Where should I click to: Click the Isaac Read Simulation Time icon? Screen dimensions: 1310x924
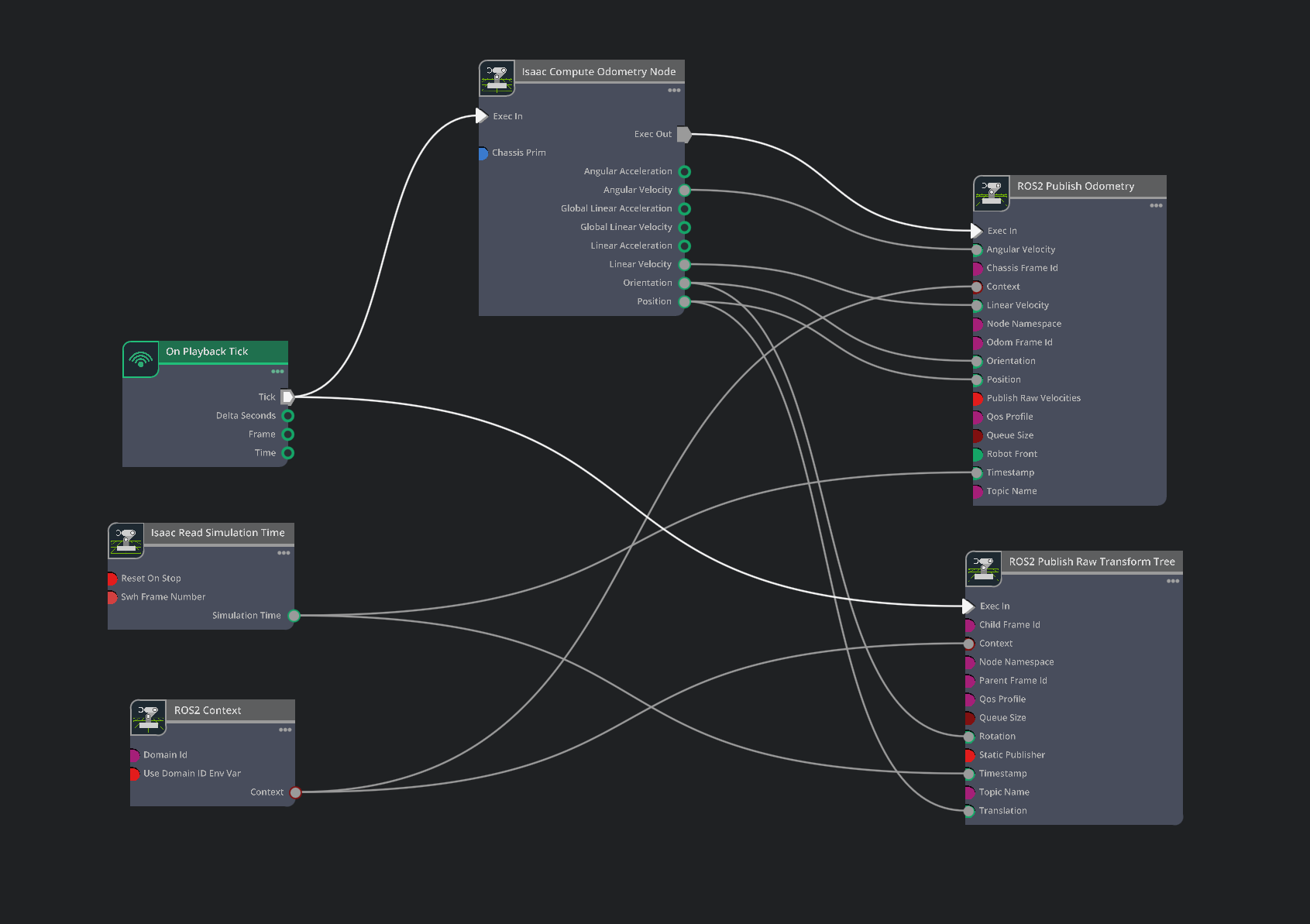point(125,541)
